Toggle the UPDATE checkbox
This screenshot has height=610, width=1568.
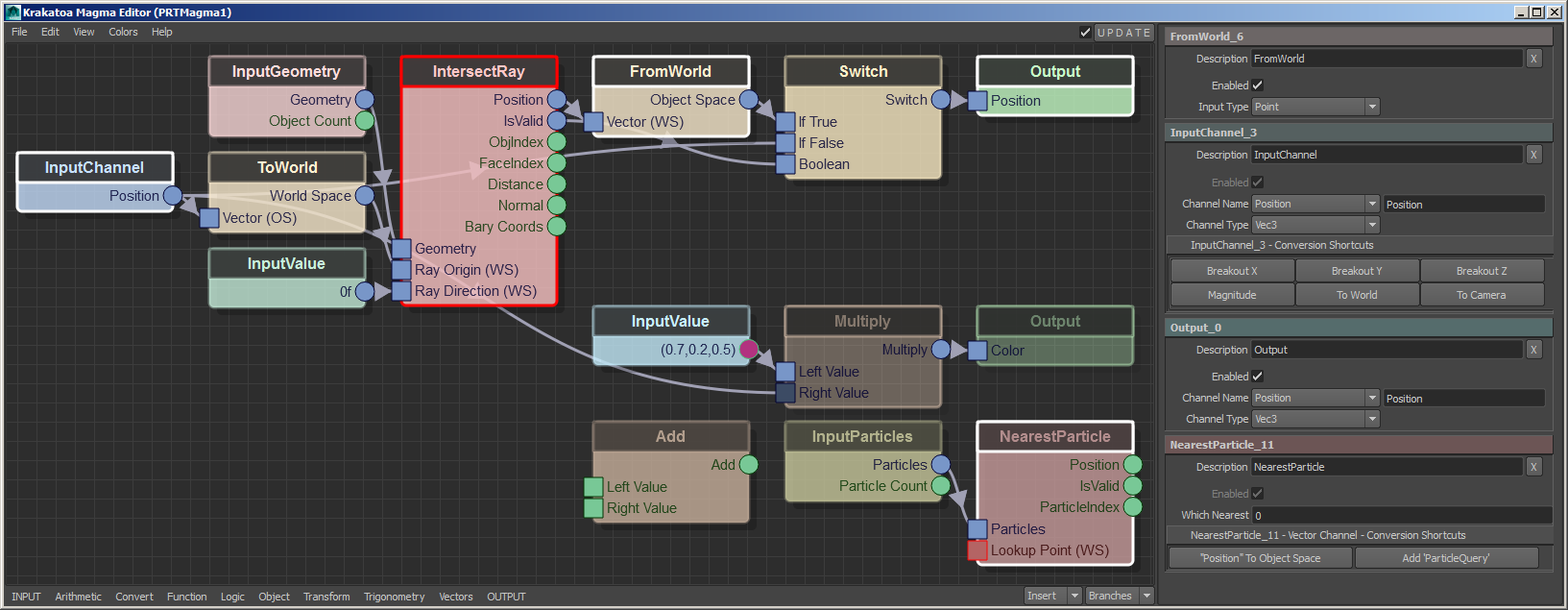[1085, 33]
